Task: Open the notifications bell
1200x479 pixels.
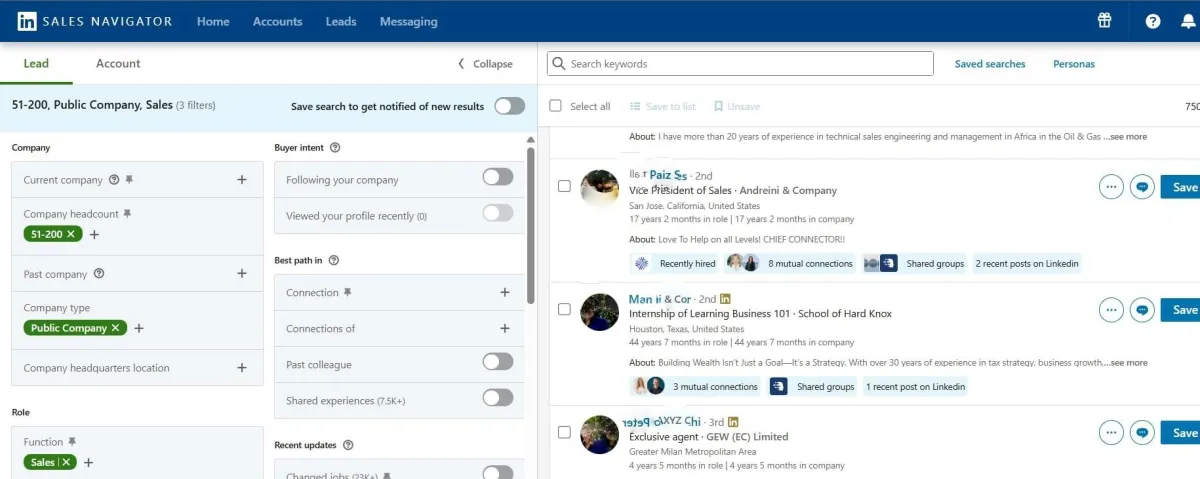Action: 1190,21
